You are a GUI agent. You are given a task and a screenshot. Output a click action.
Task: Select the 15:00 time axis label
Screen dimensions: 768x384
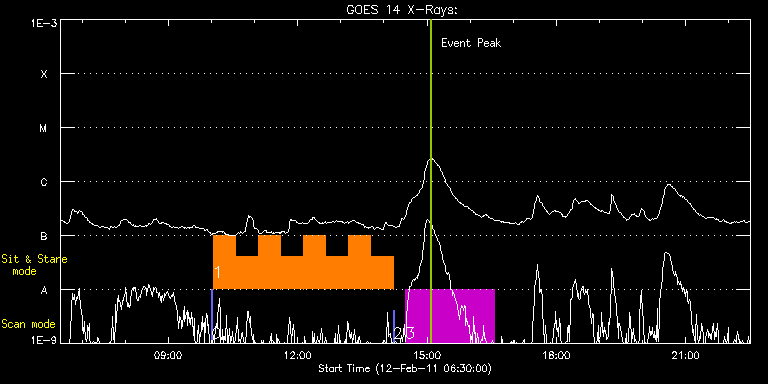(427, 355)
